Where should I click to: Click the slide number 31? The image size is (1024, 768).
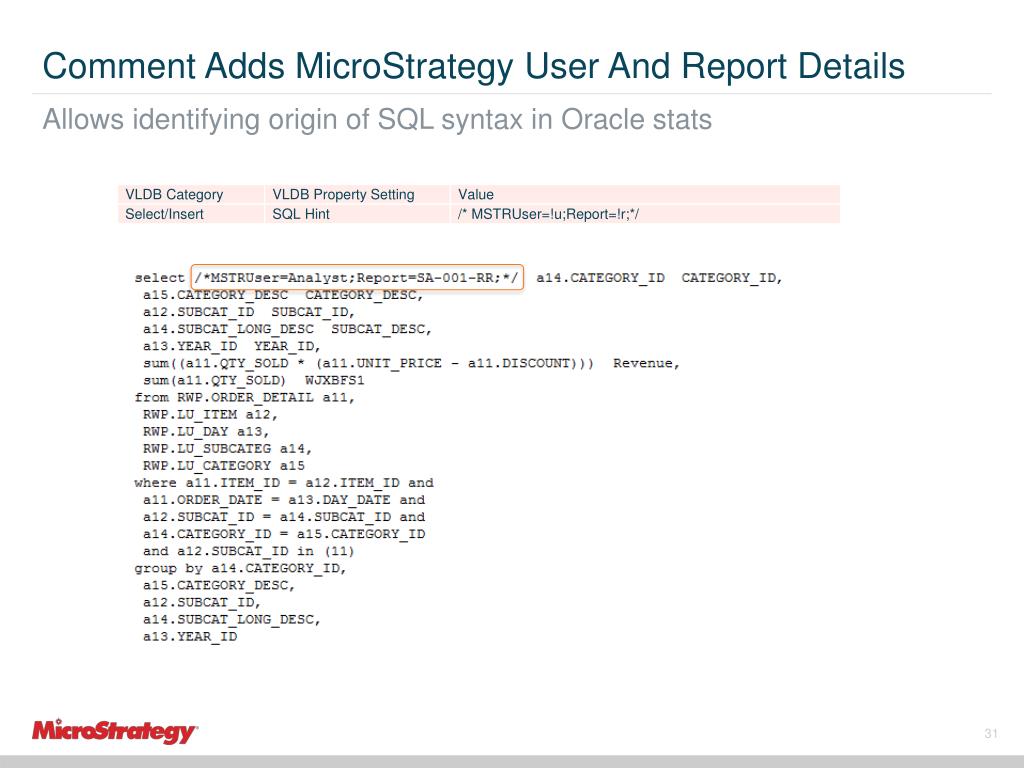point(991,733)
